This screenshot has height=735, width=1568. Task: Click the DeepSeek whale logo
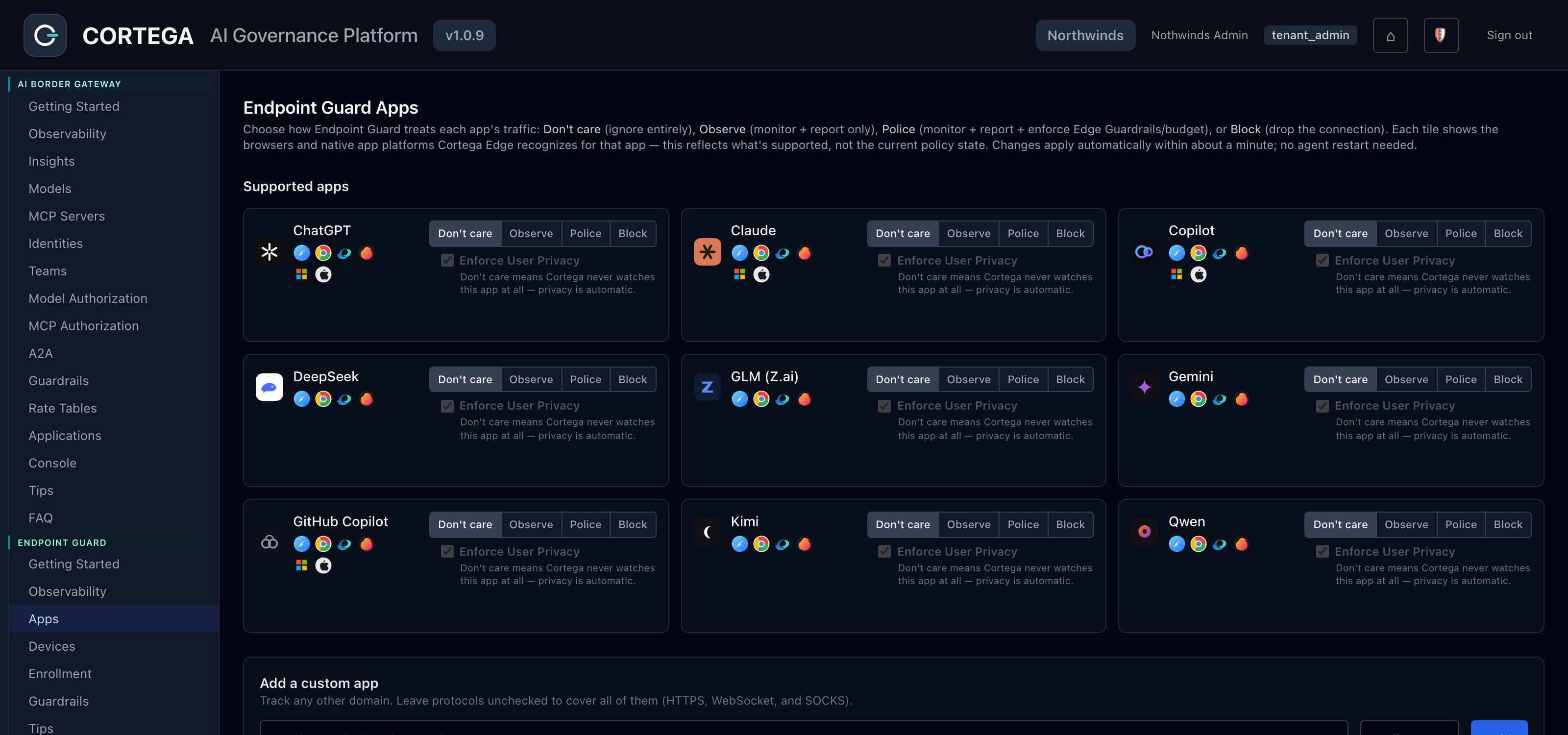click(269, 387)
